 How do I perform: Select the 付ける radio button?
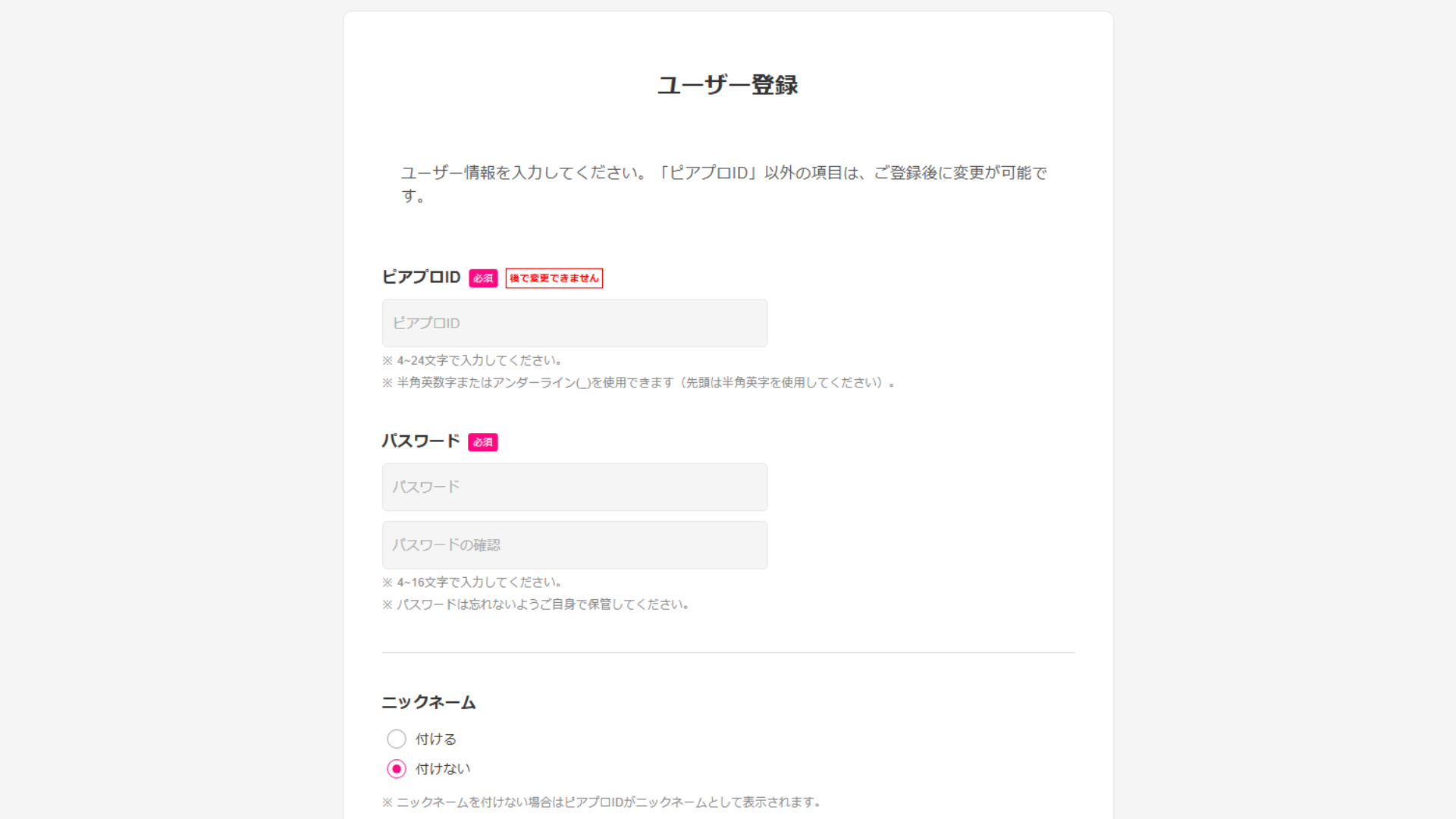pos(397,739)
